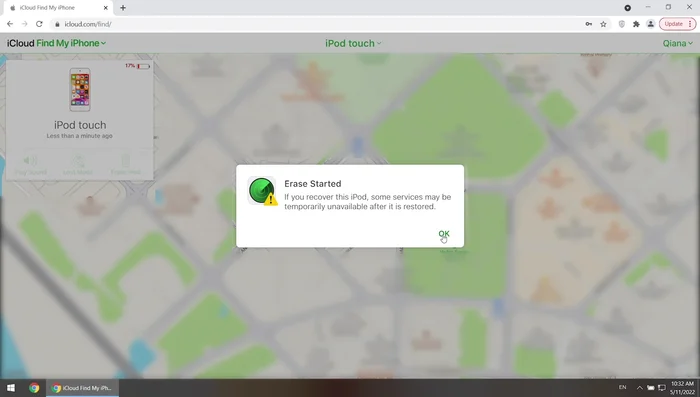Viewport: 700px width, 397px height.
Task: Show hidden system tray icons
Action: click(639, 388)
